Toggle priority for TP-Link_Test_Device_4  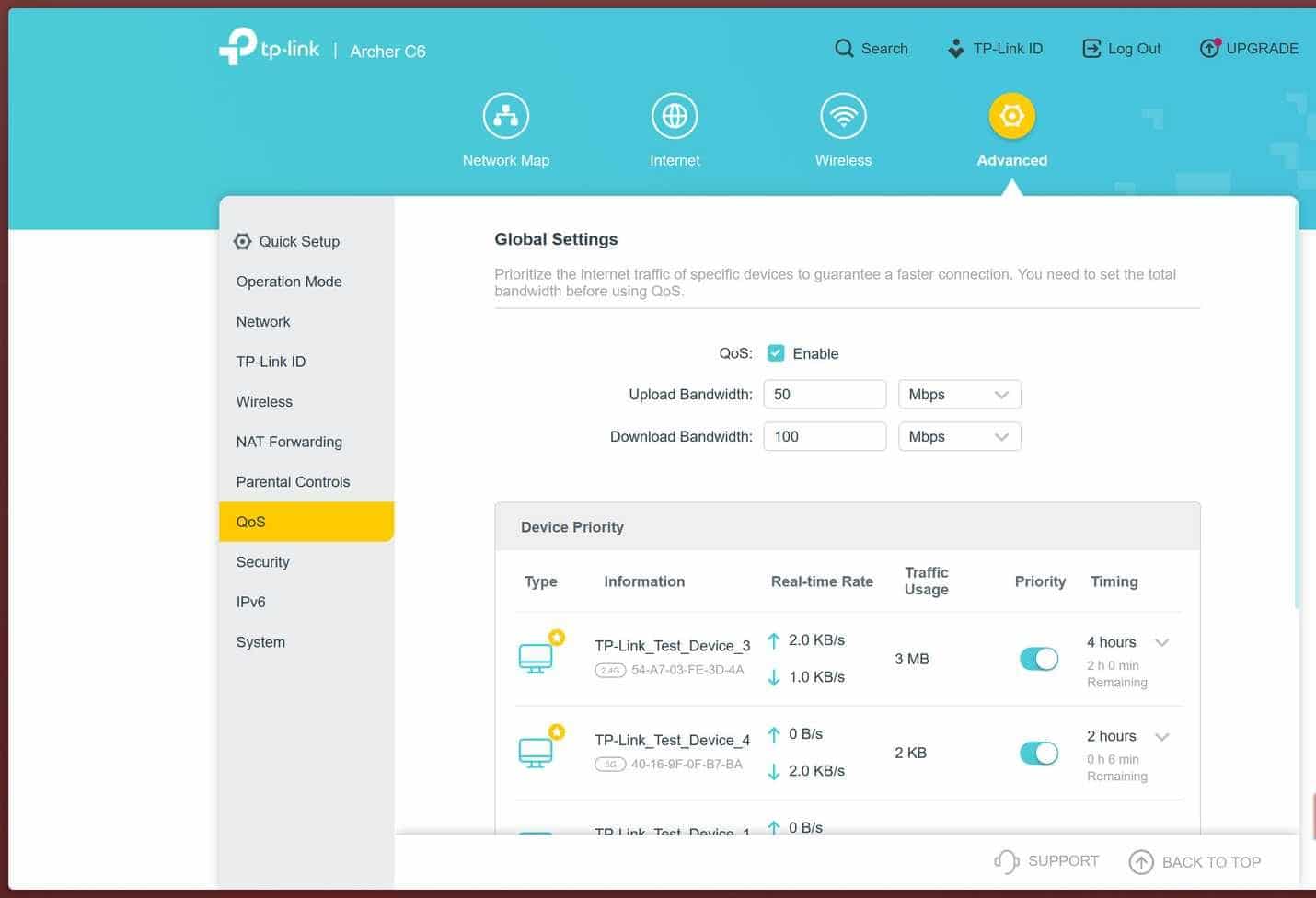1039,753
